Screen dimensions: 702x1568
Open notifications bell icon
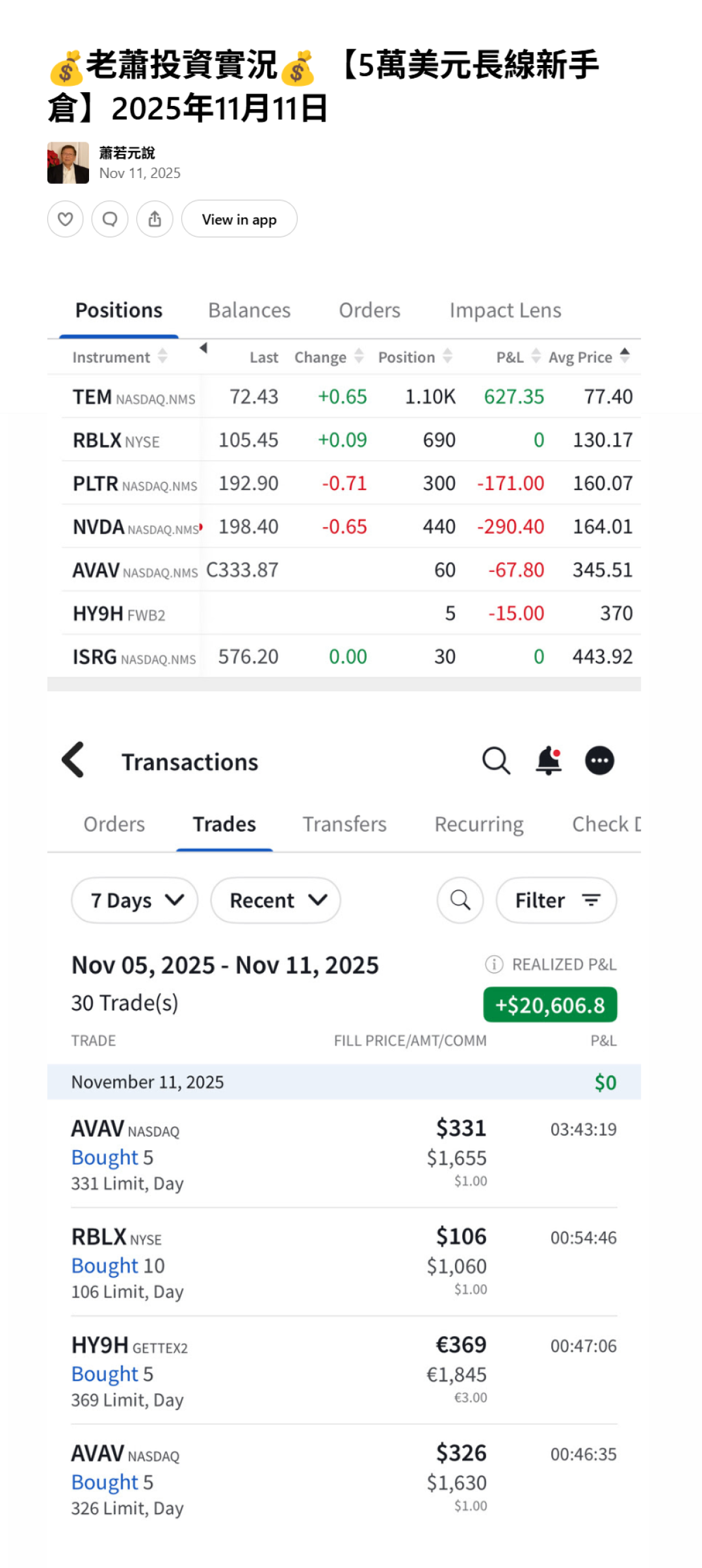coord(548,760)
